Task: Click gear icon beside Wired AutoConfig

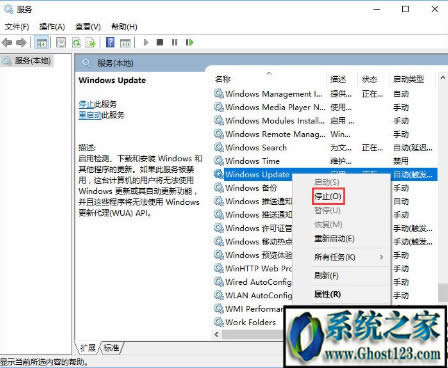Action: tap(219, 282)
